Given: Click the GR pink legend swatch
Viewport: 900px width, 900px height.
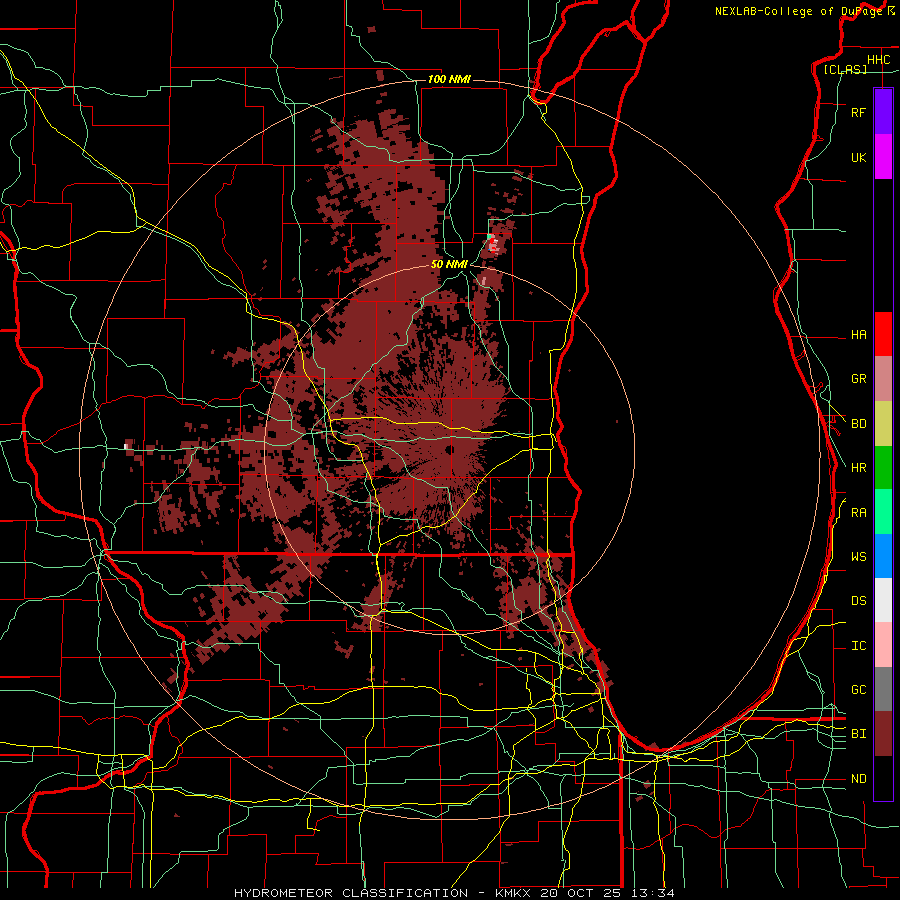Looking at the screenshot, I should 883,379.
